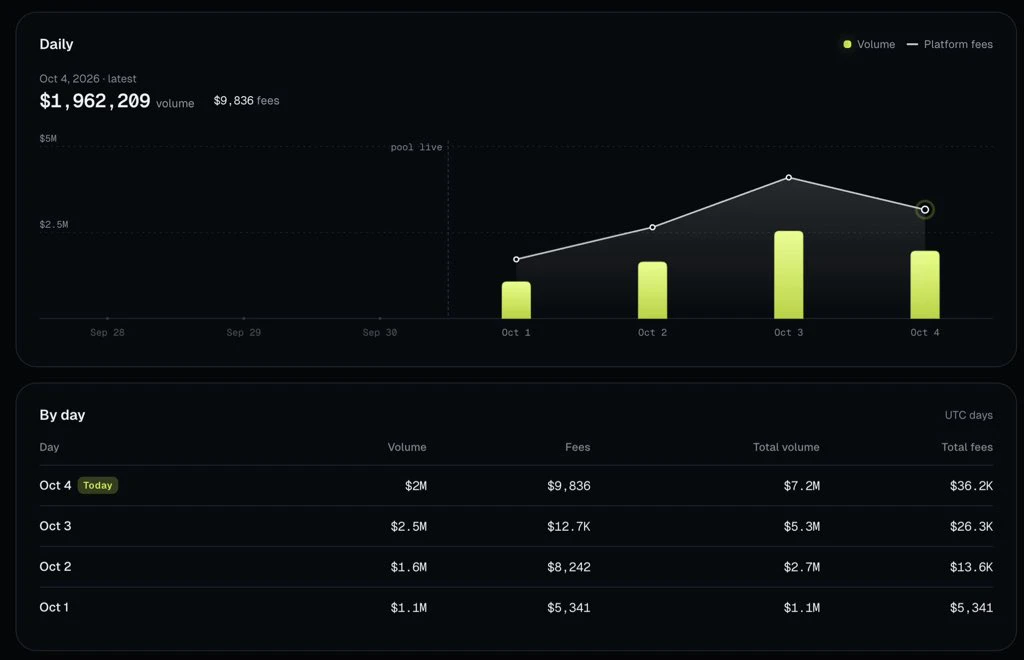
Task: Click the Today badge on Oct 4
Action: 98,485
